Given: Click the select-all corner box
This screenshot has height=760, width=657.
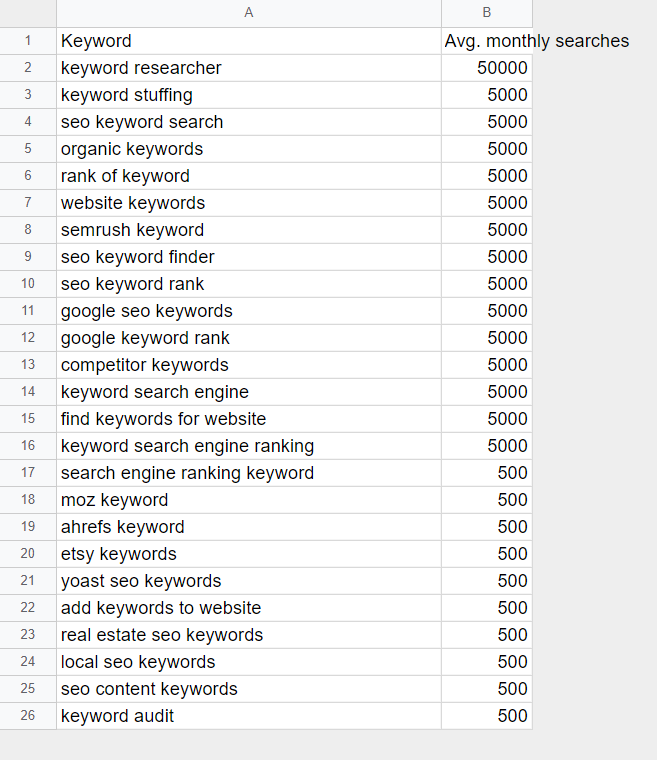Looking at the screenshot, I should 28,13.
